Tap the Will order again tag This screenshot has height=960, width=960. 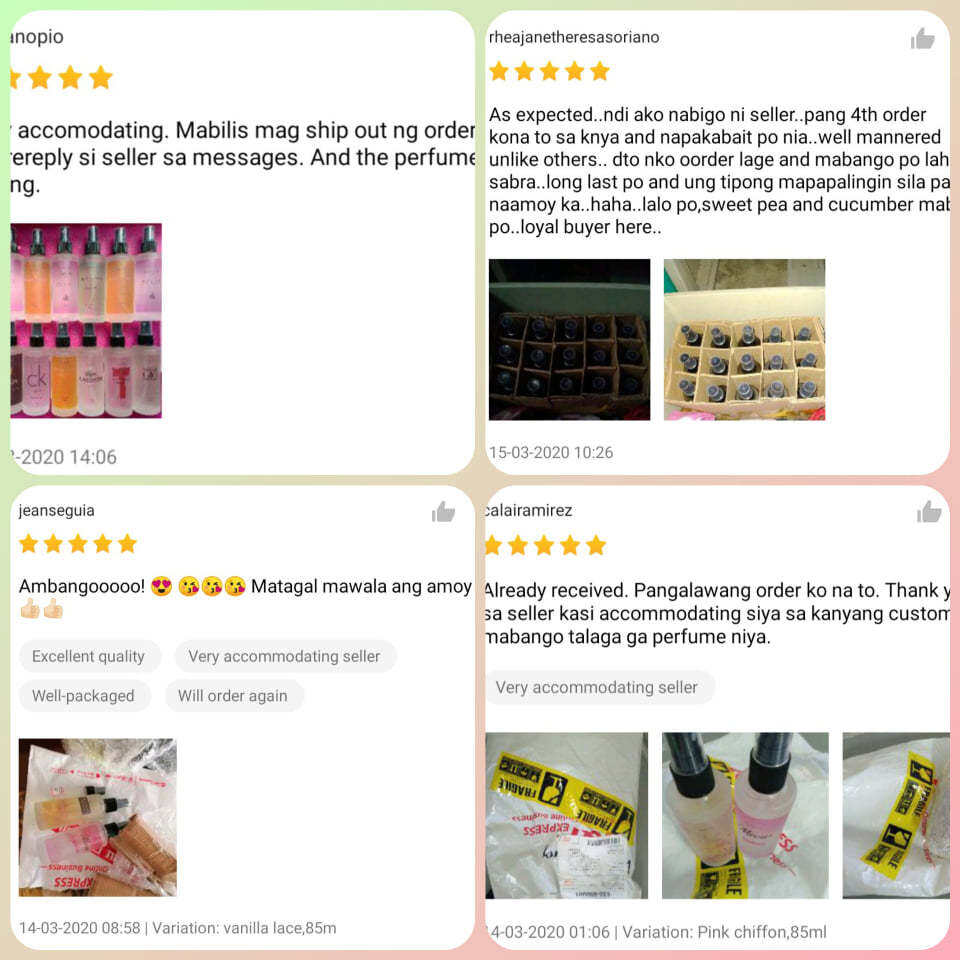coord(233,696)
